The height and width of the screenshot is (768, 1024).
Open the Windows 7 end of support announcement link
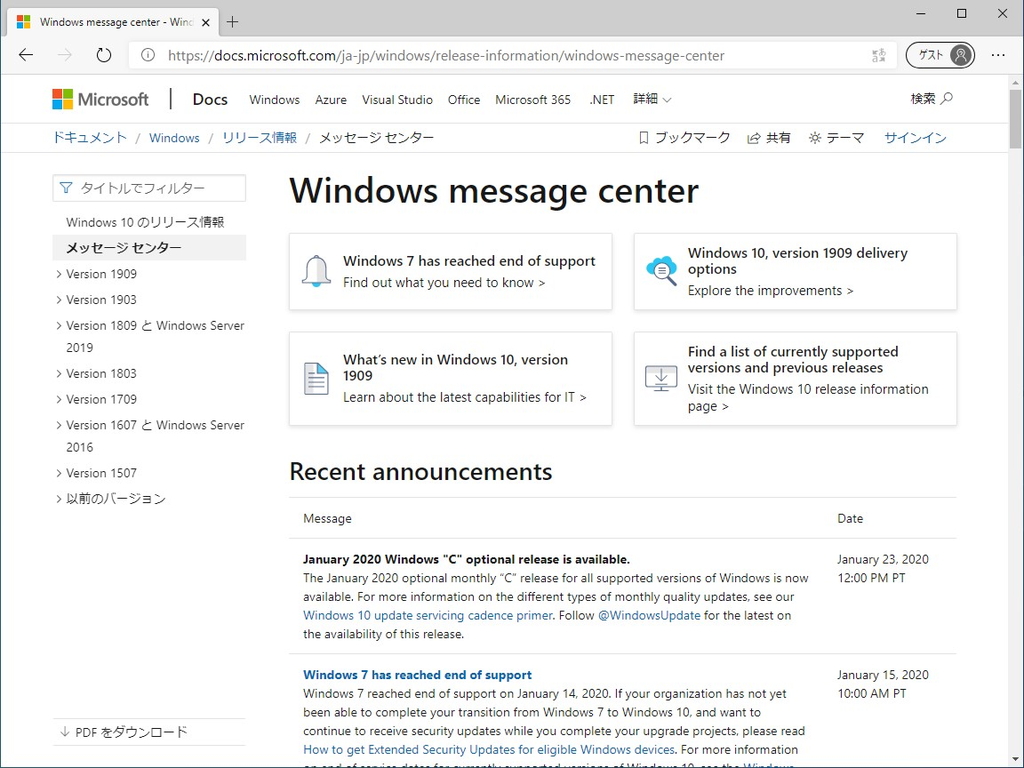417,674
